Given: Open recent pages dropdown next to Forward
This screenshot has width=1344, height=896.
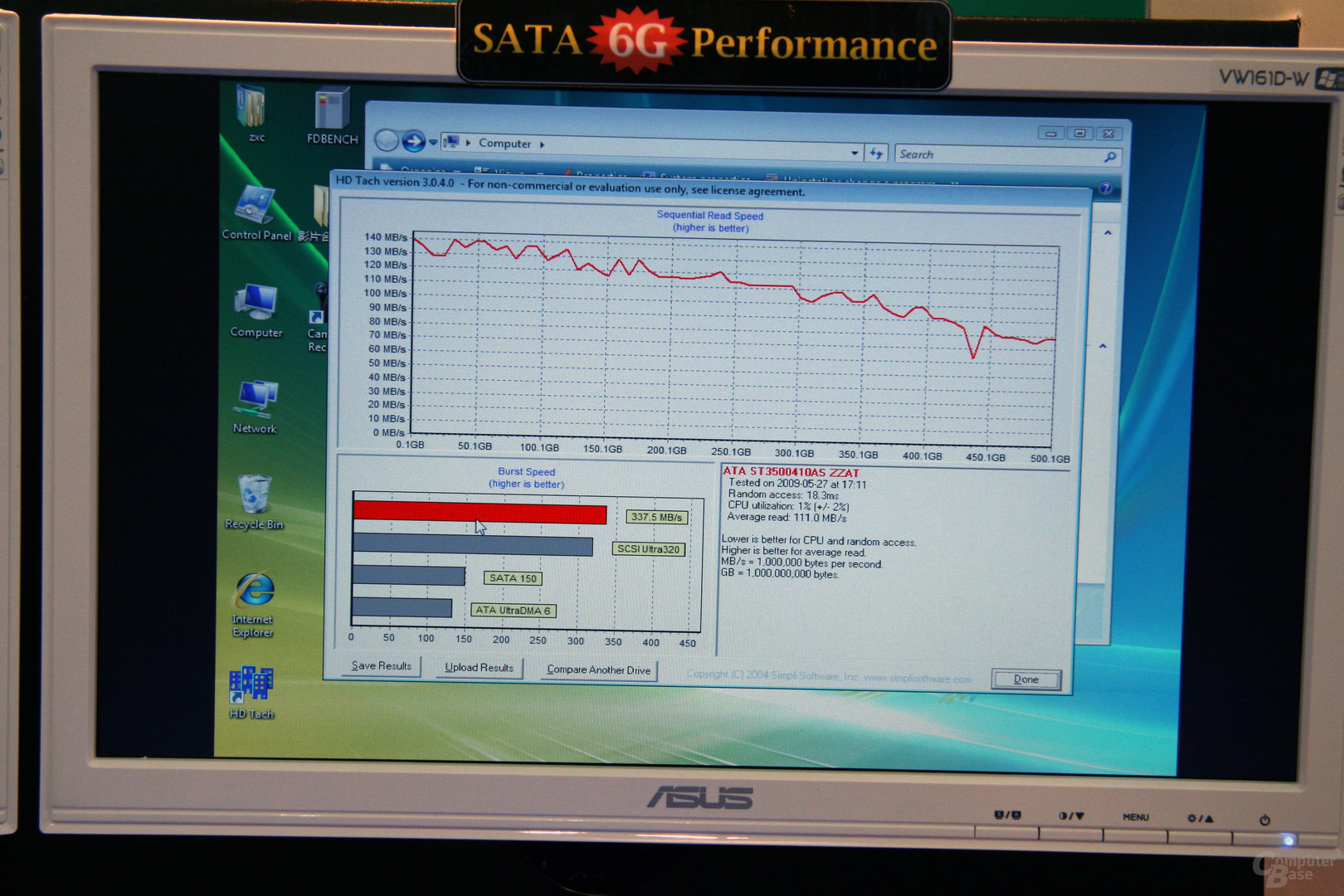Looking at the screenshot, I should click(433, 142).
